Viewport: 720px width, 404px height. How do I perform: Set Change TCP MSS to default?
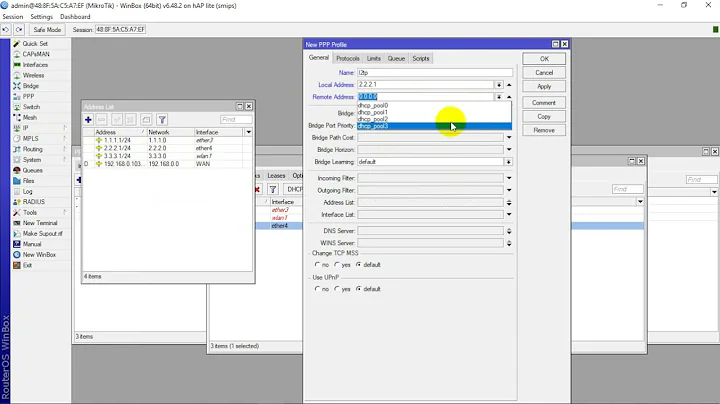coord(359,265)
